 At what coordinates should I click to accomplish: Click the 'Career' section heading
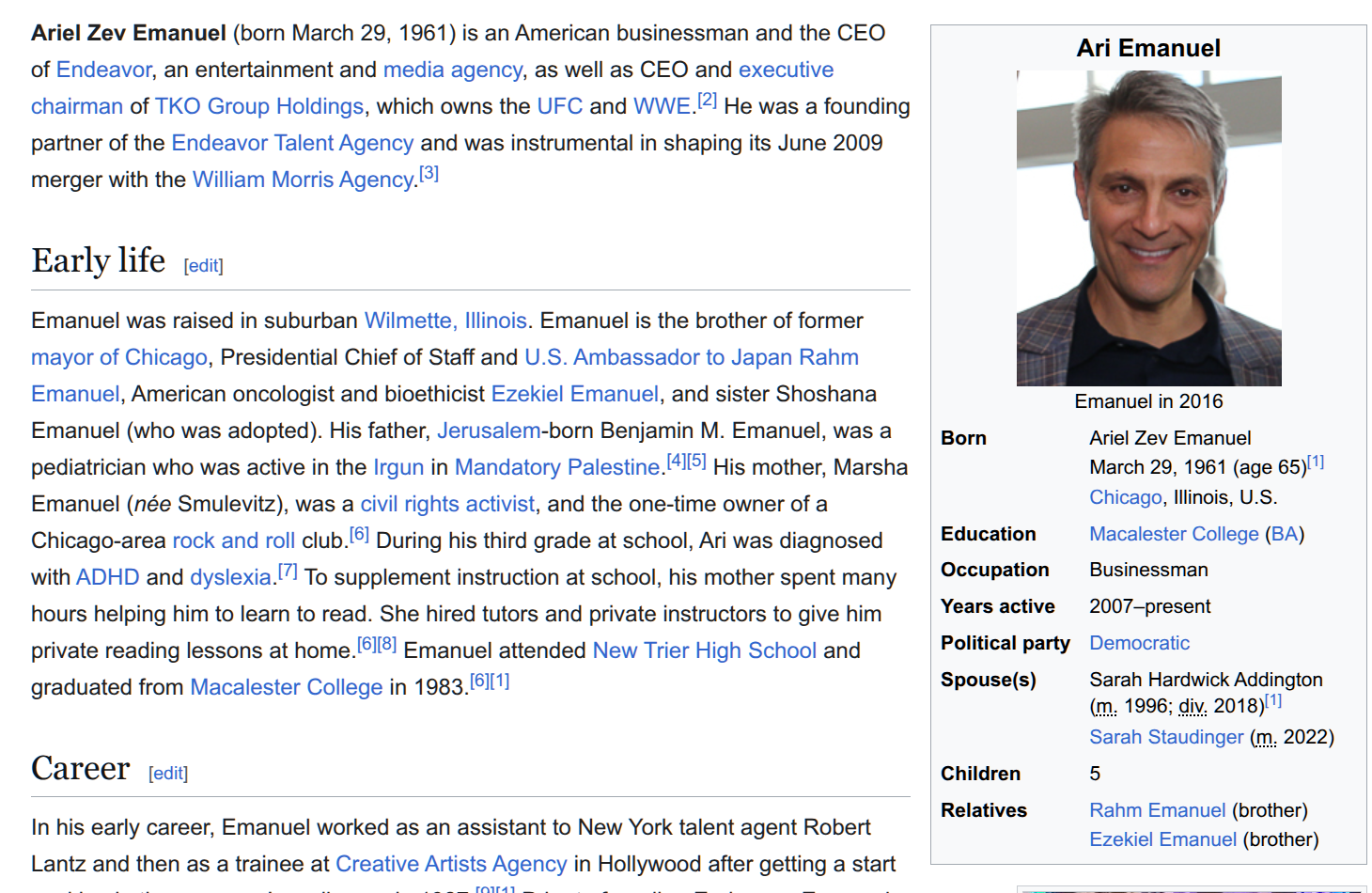click(x=81, y=768)
